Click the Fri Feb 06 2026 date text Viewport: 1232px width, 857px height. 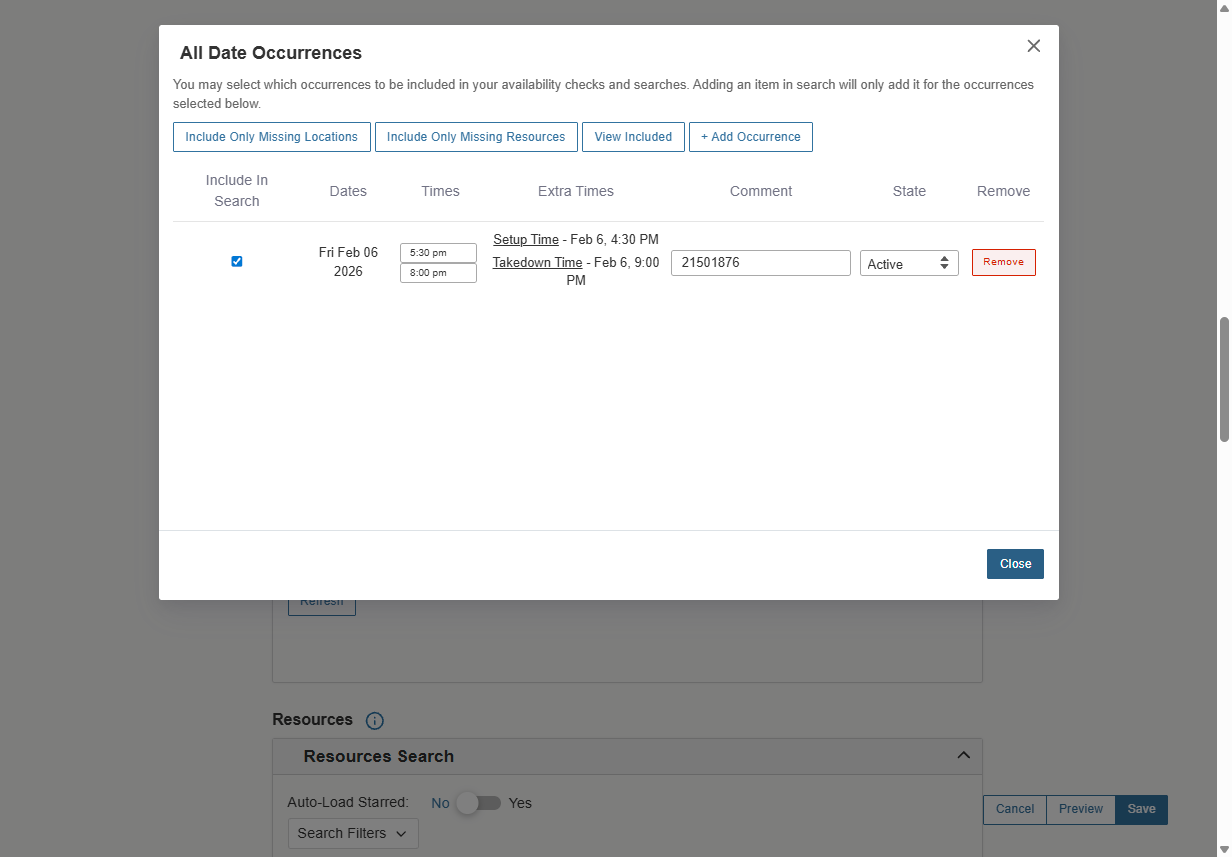[x=348, y=262]
